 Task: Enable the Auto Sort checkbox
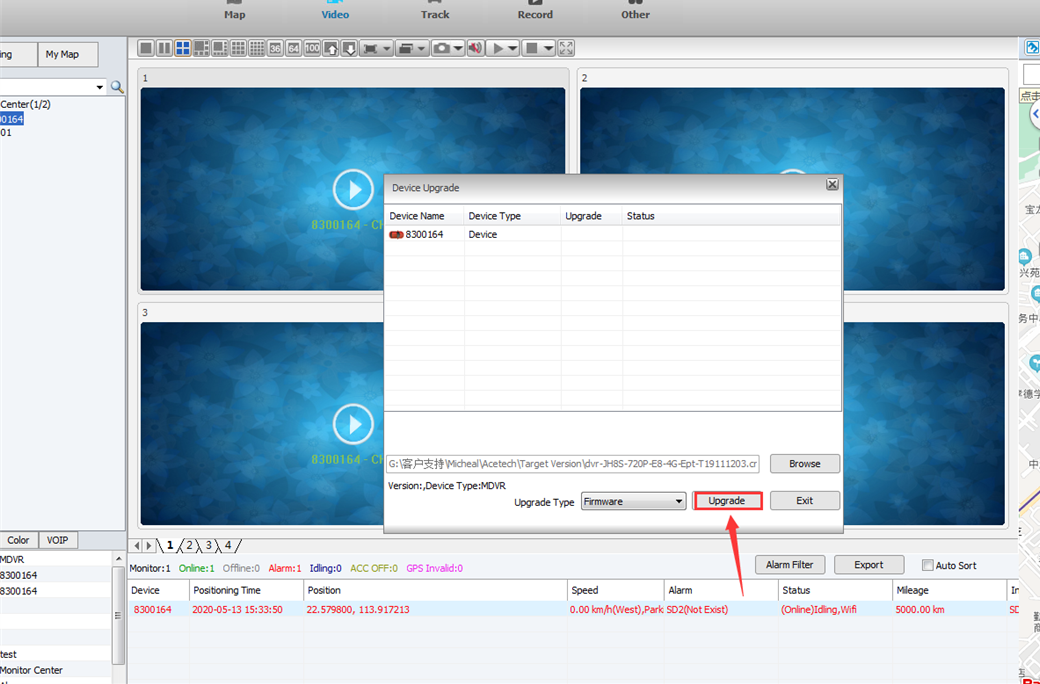(x=928, y=565)
